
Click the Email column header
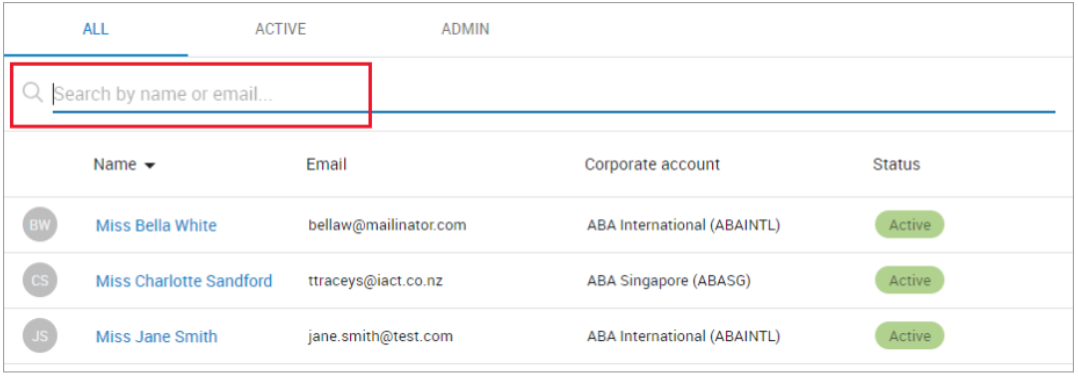326,165
